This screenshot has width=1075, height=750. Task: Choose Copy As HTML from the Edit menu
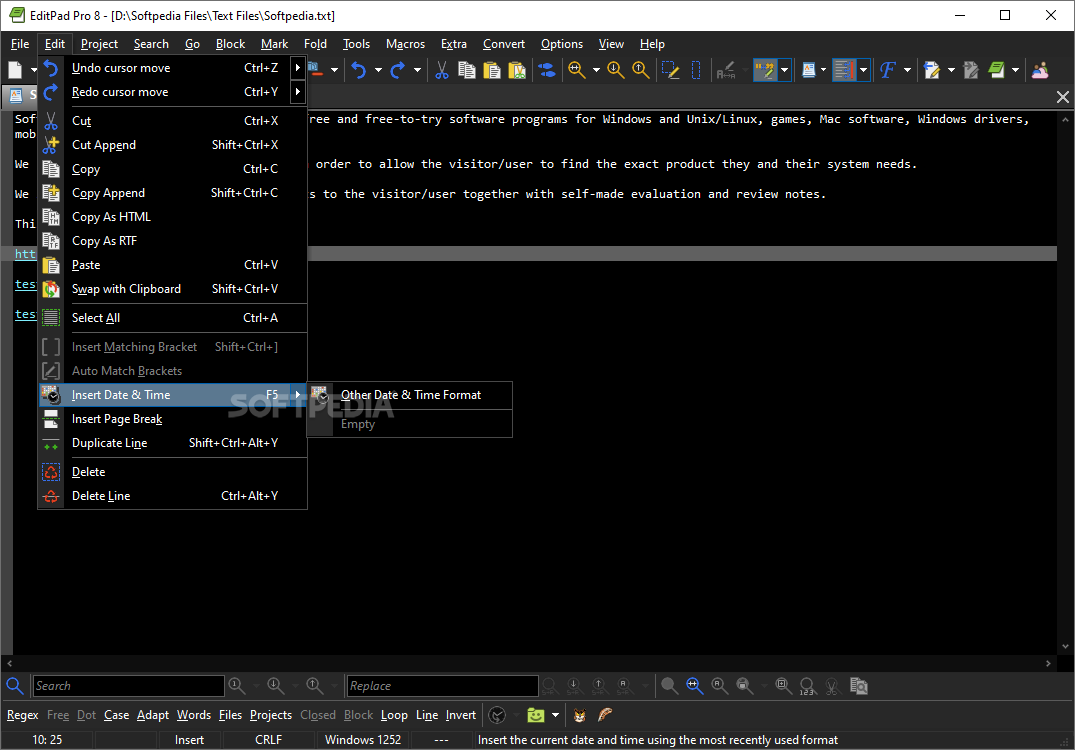click(x=173, y=217)
